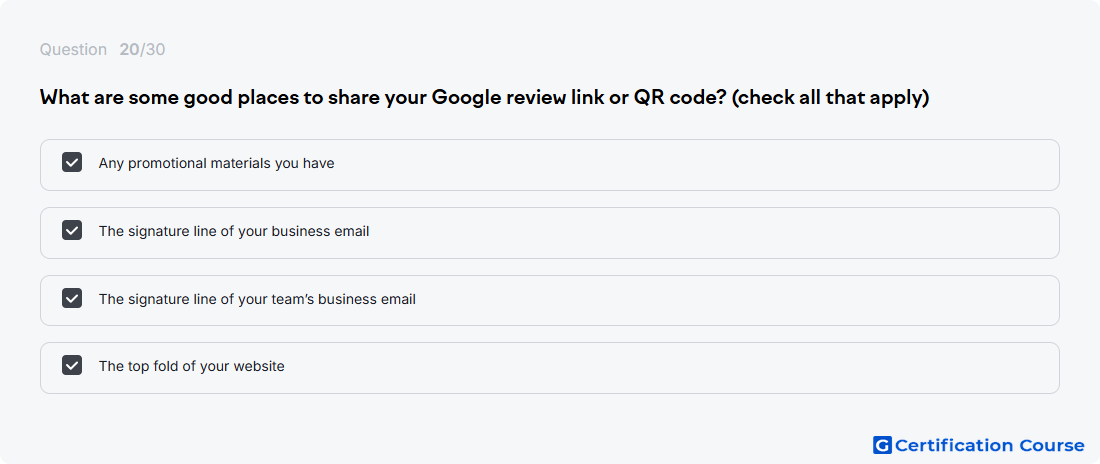Uncheck 'The signature line of your business email' checkbox
Viewport: 1100px width, 464px height.
click(72, 230)
